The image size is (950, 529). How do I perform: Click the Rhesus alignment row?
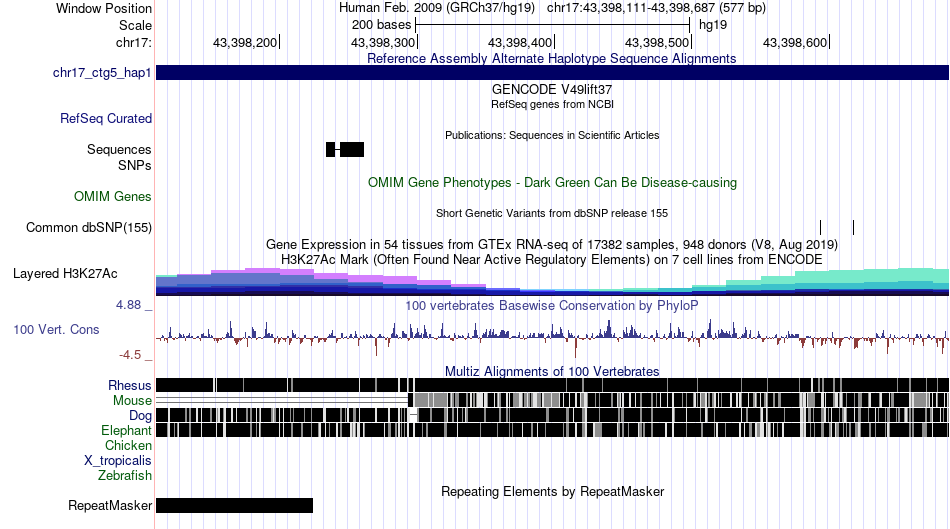pyautogui.click(x=553, y=385)
